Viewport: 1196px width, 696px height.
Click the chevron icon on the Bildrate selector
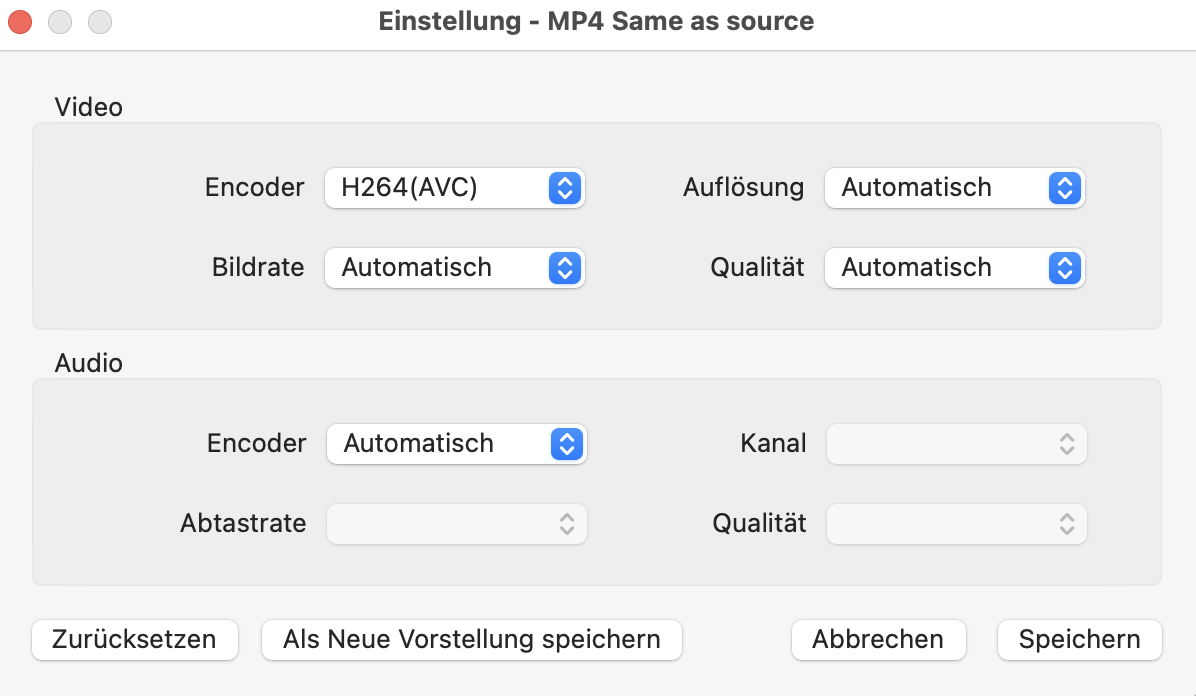pyautogui.click(x=566, y=267)
